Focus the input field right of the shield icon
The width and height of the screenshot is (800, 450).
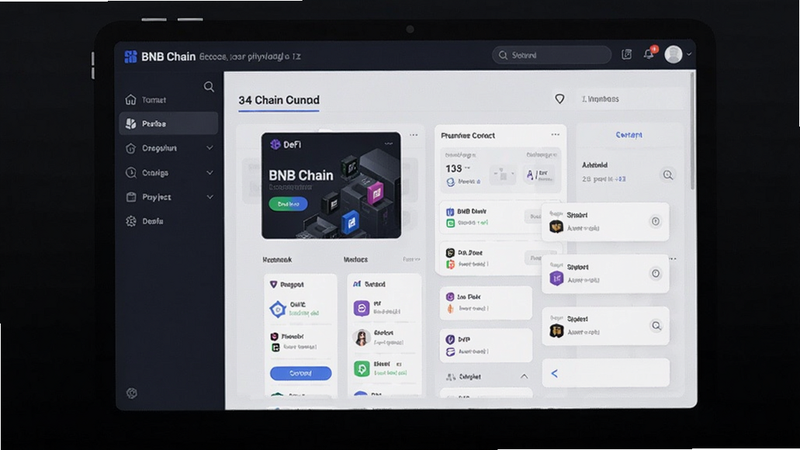point(630,99)
